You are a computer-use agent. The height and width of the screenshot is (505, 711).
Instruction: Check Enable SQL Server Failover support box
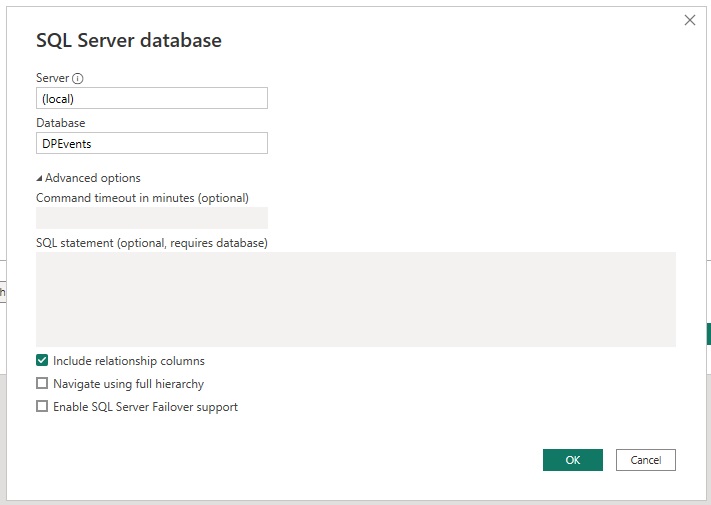point(42,407)
